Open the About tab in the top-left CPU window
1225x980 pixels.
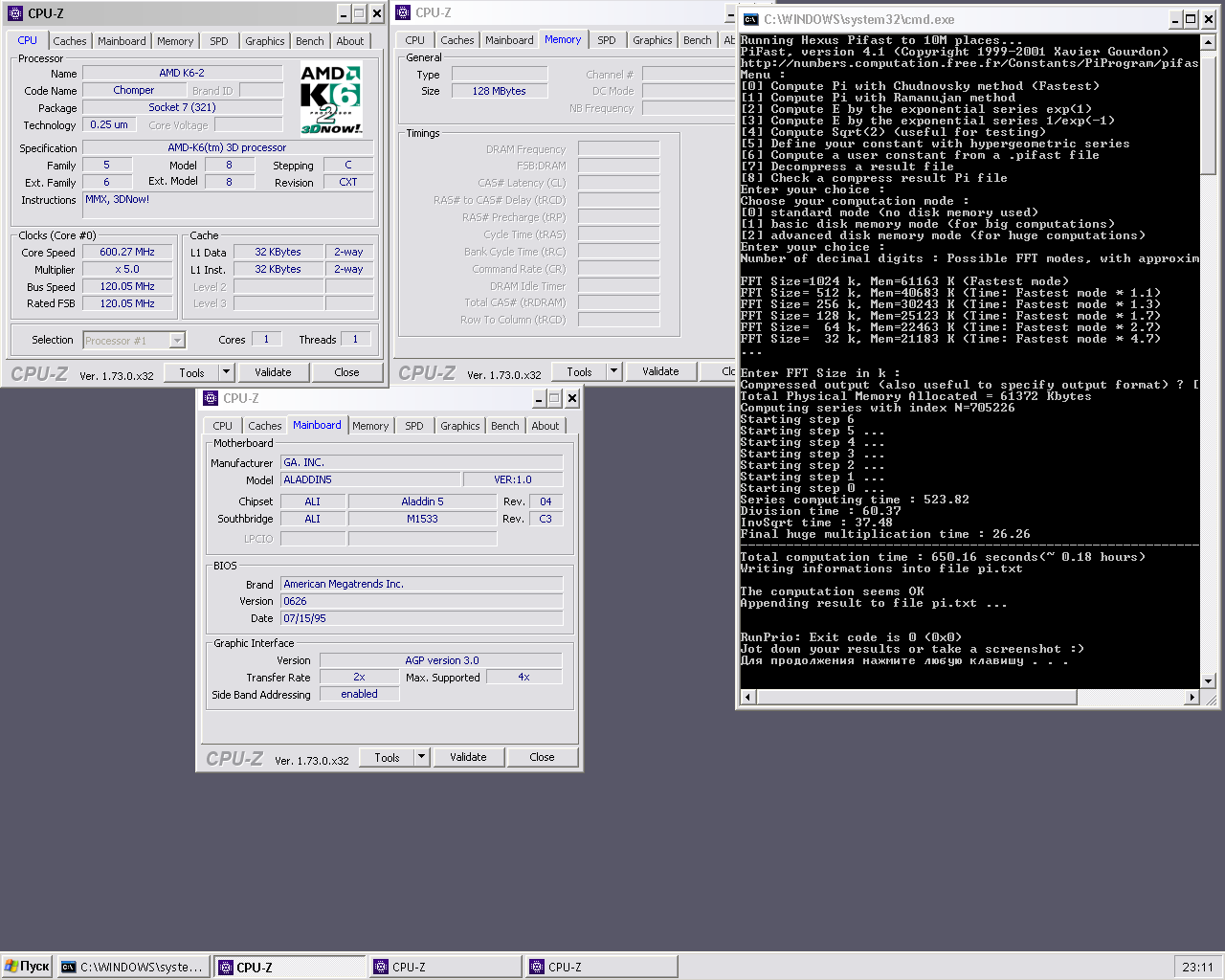[x=350, y=41]
